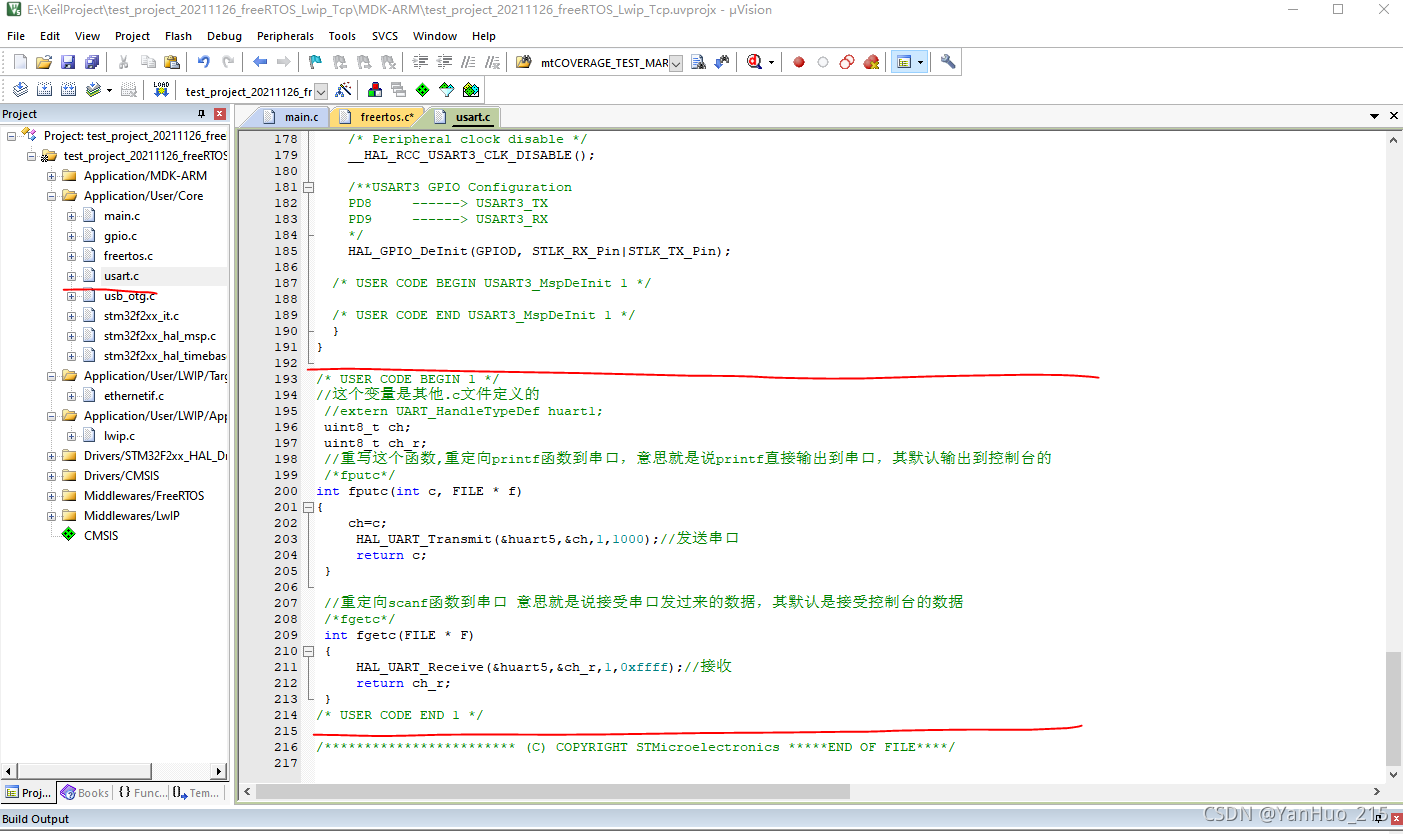Open the SVCS menu

point(385,36)
